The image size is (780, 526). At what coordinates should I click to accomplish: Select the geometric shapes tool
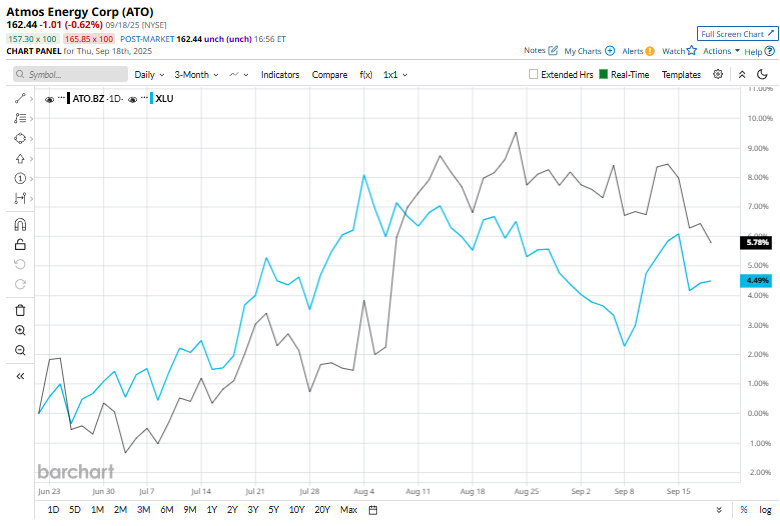coord(20,138)
